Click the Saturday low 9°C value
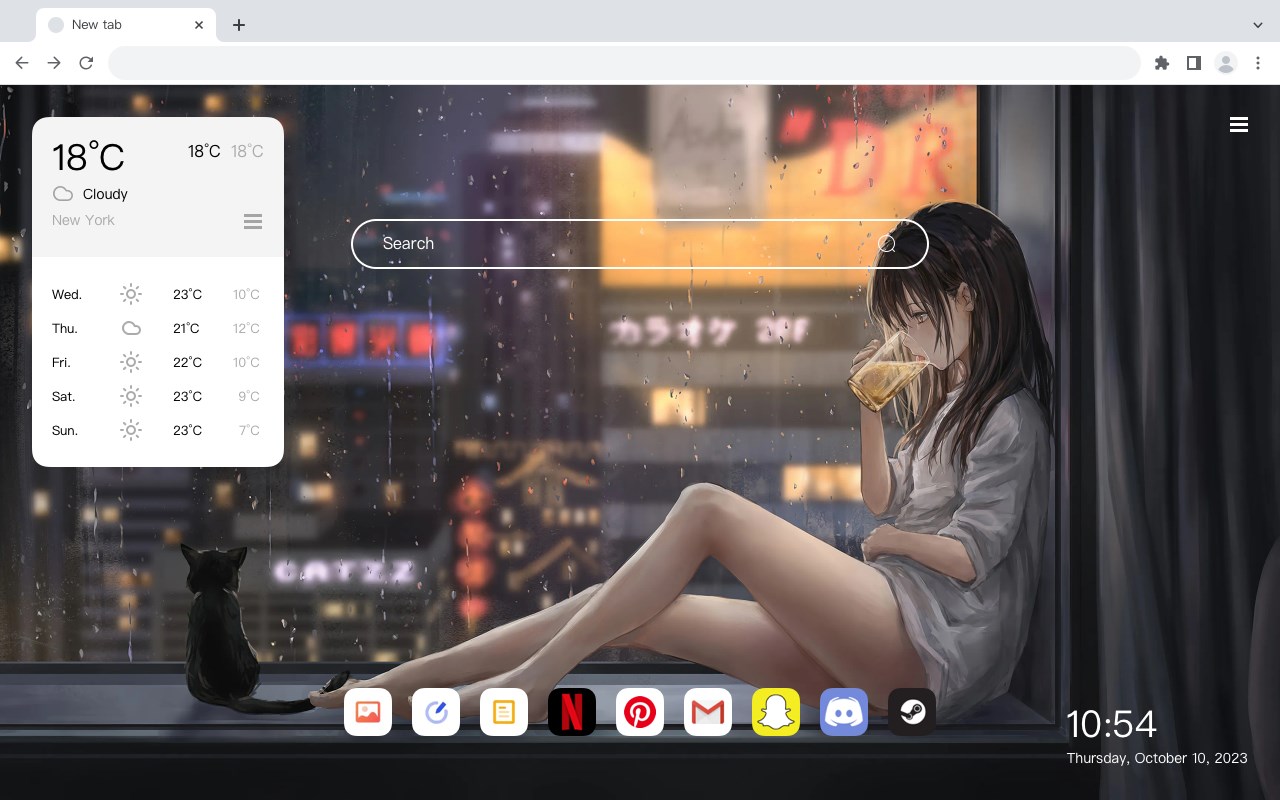The height and width of the screenshot is (800, 1280). [249, 396]
